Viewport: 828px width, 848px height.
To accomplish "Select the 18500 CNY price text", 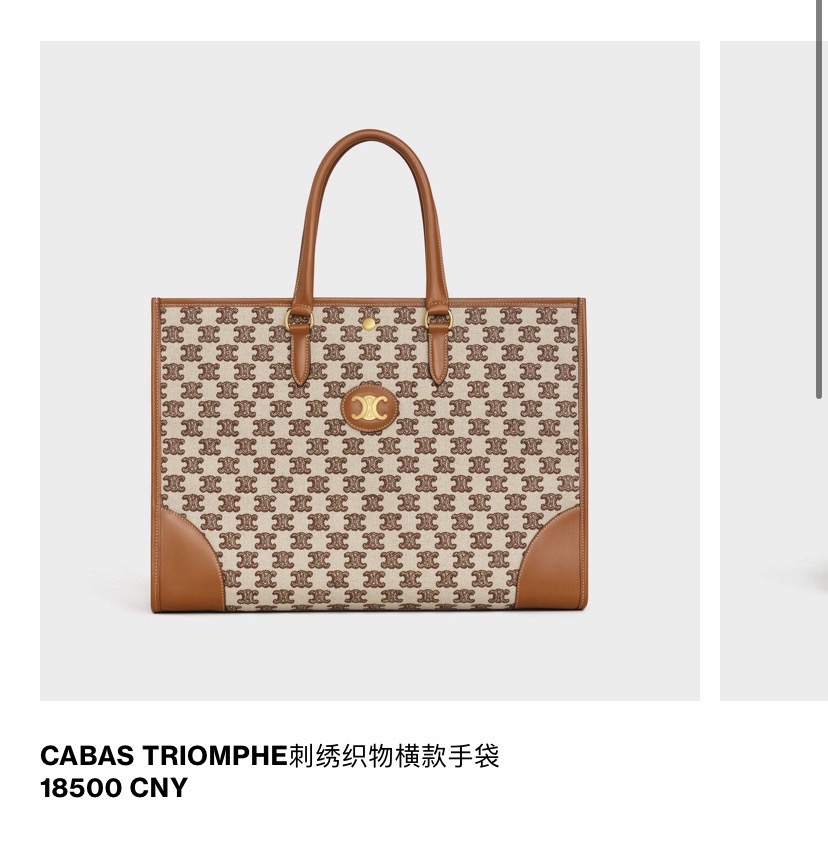I will (x=114, y=787).
